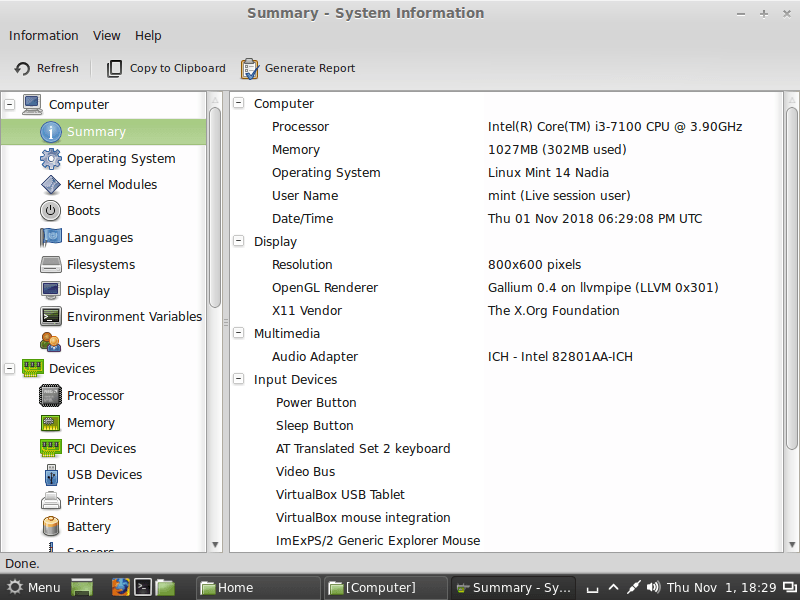Viewport: 800px width, 600px height.
Task: Click the Refresh toolbar button
Action: coord(46,68)
